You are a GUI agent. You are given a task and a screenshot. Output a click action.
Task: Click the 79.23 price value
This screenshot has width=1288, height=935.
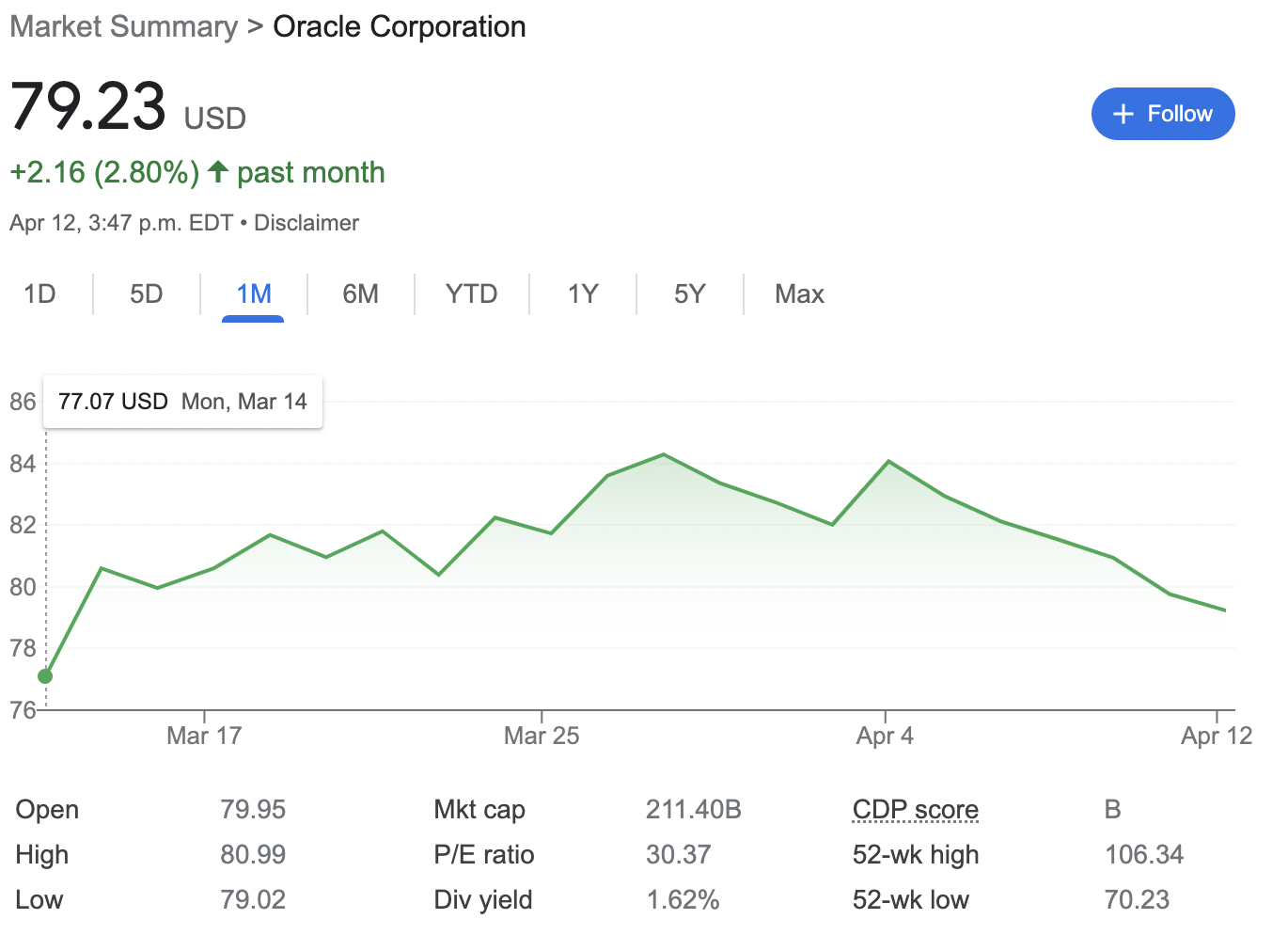pyautogui.click(x=88, y=105)
